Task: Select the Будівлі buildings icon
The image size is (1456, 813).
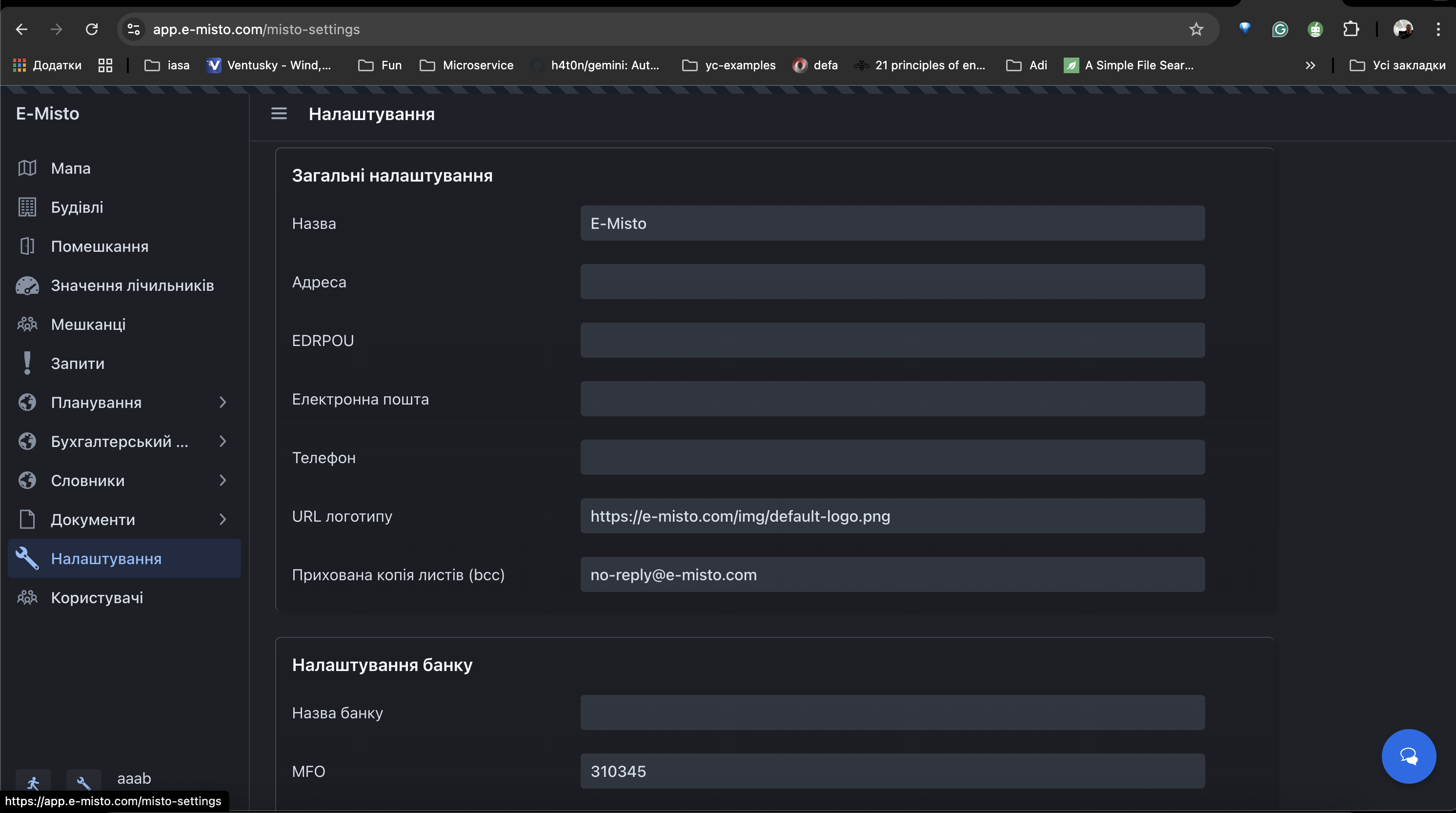Action: pos(28,207)
